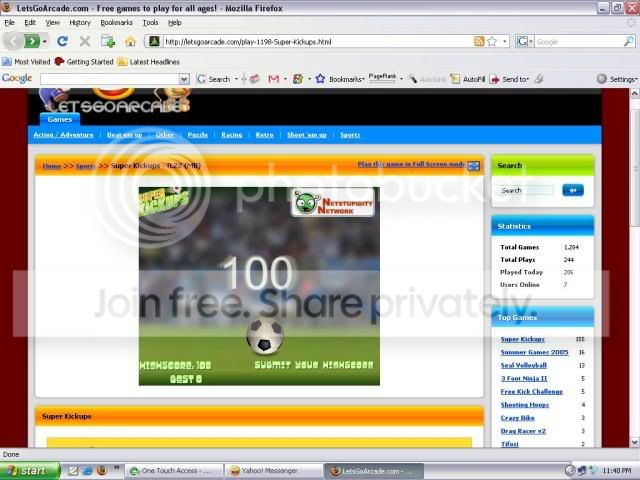The width and height of the screenshot is (640, 480).
Task: Open the Sports category link
Action: coord(350,135)
